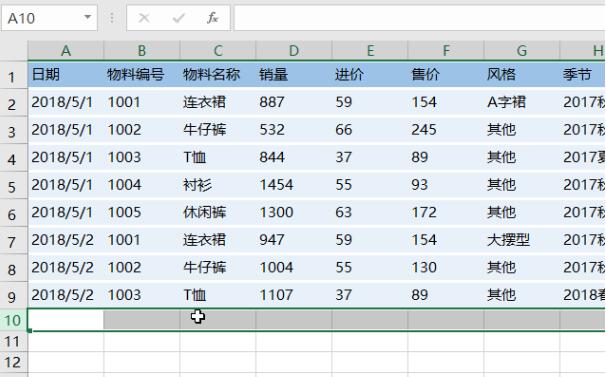Click header cell 物料编号
Viewport: 606px width, 377px height.
click(142, 74)
